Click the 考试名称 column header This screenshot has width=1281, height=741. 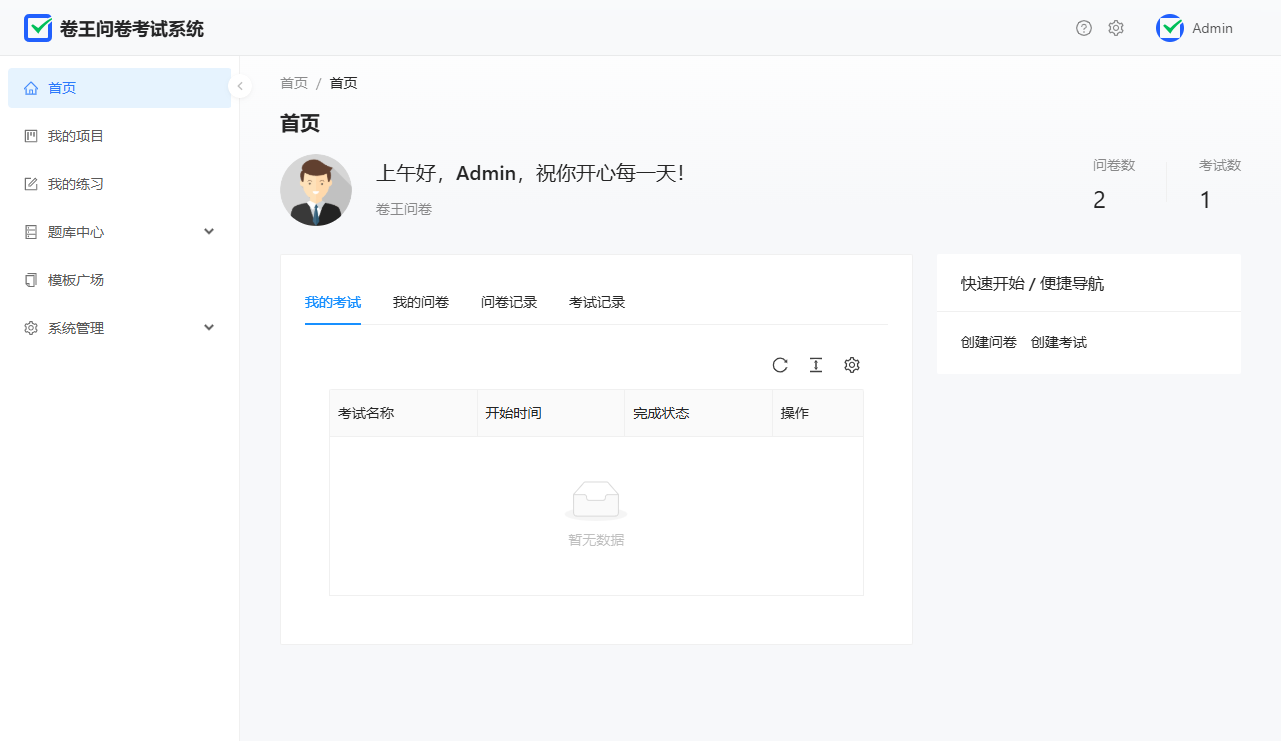click(403, 413)
